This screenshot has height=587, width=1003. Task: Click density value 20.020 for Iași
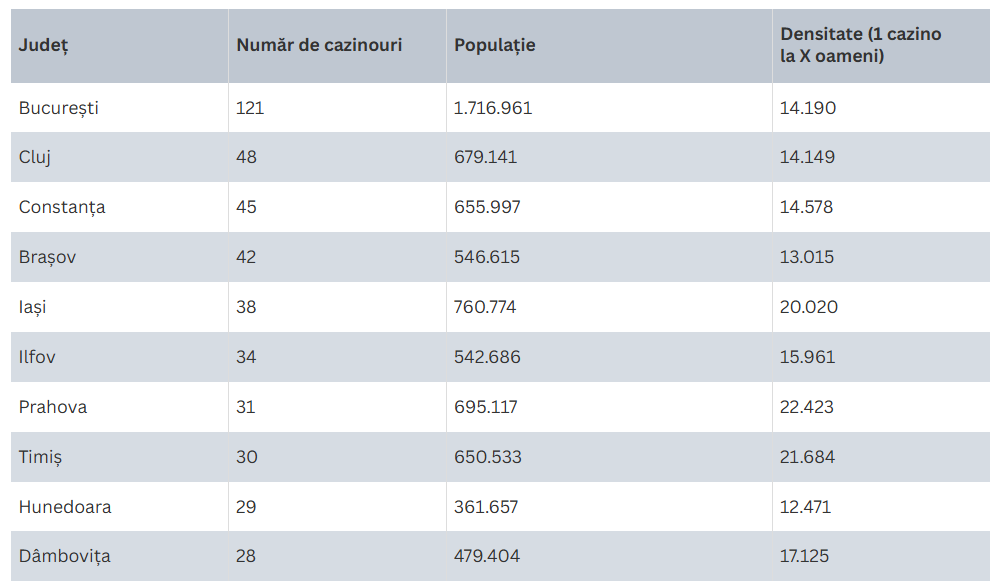point(809,307)
